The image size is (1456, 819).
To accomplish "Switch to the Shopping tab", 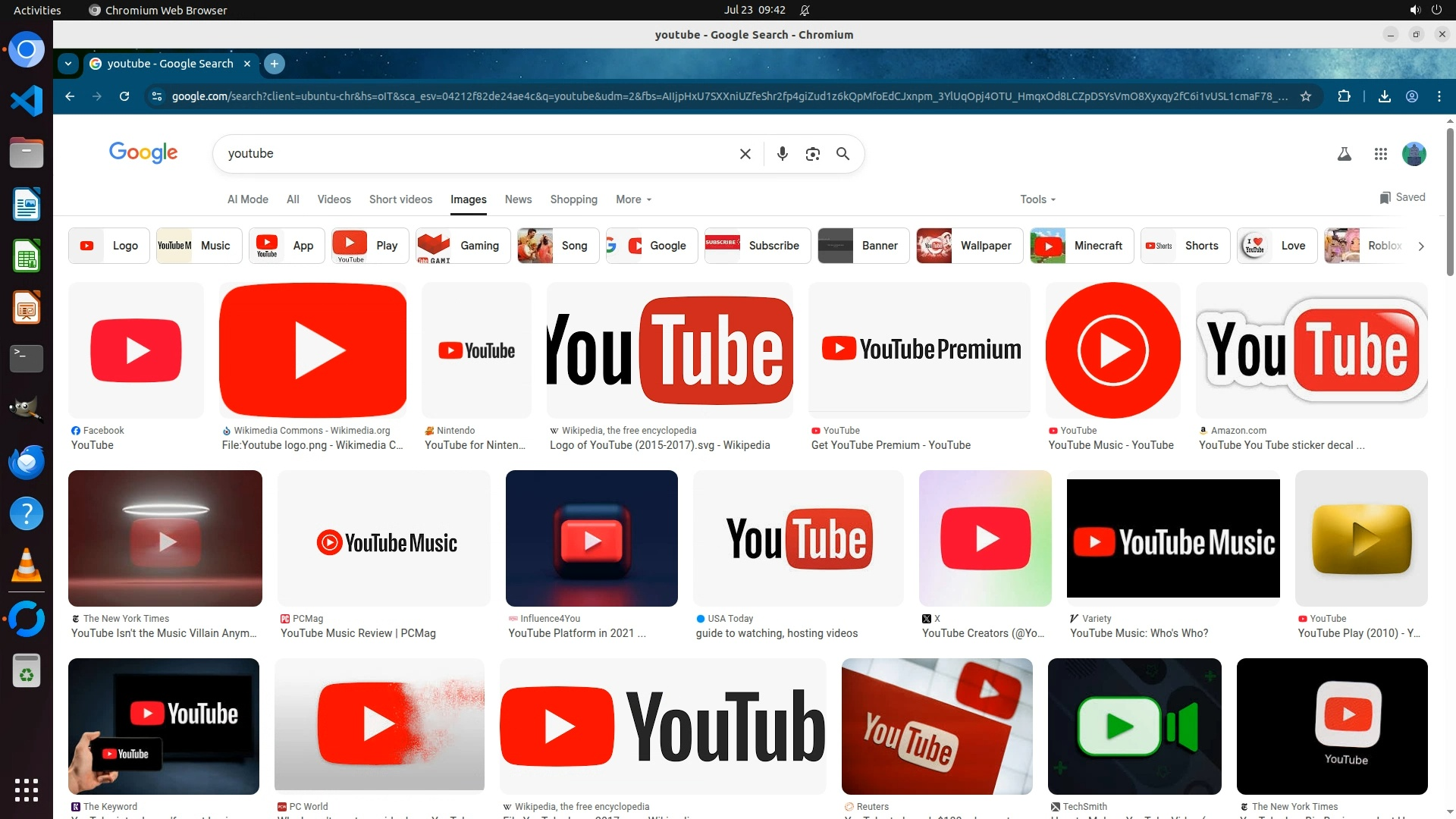I will point(573,199).
